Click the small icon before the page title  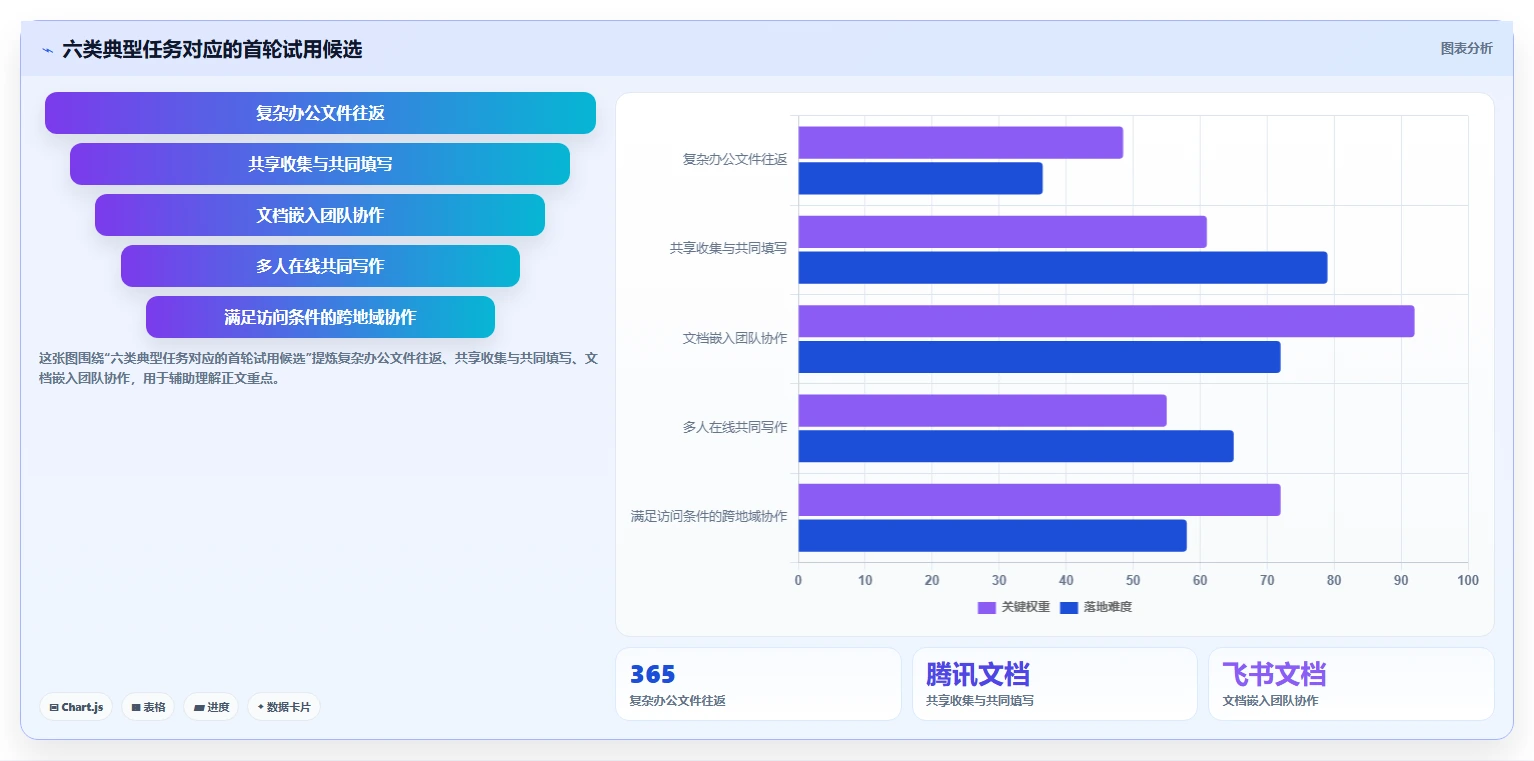click(47, 50)
